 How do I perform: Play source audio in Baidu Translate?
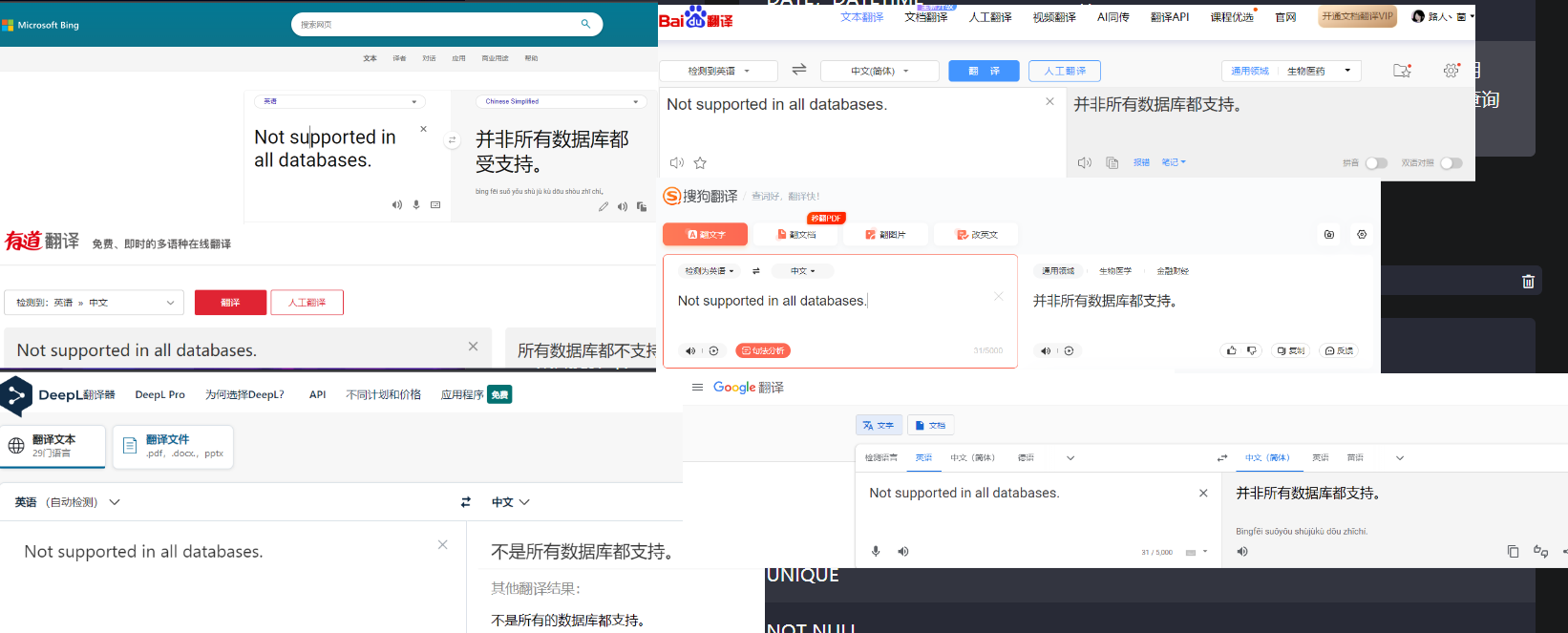pyautogui.click(x=677, y=163)
